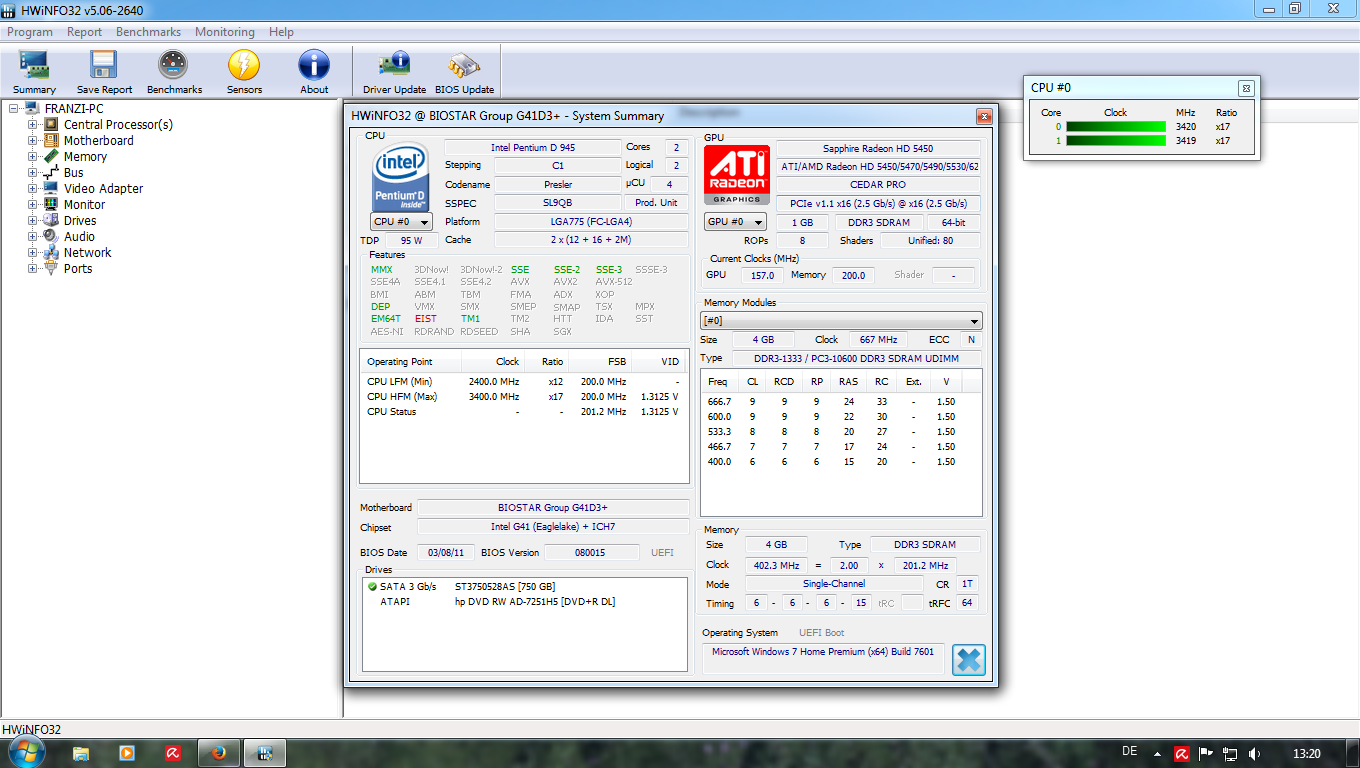Viewport: 1360px width, 768px height.
Task: Open the Benchmarks menu
Action: [x=148, y=32]
